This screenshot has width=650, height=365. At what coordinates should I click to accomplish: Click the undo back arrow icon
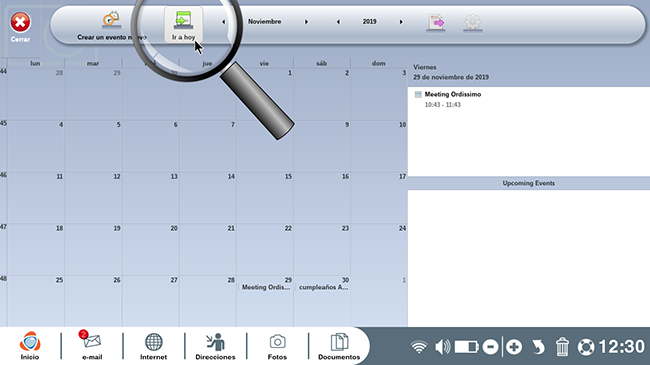point(538,347)
